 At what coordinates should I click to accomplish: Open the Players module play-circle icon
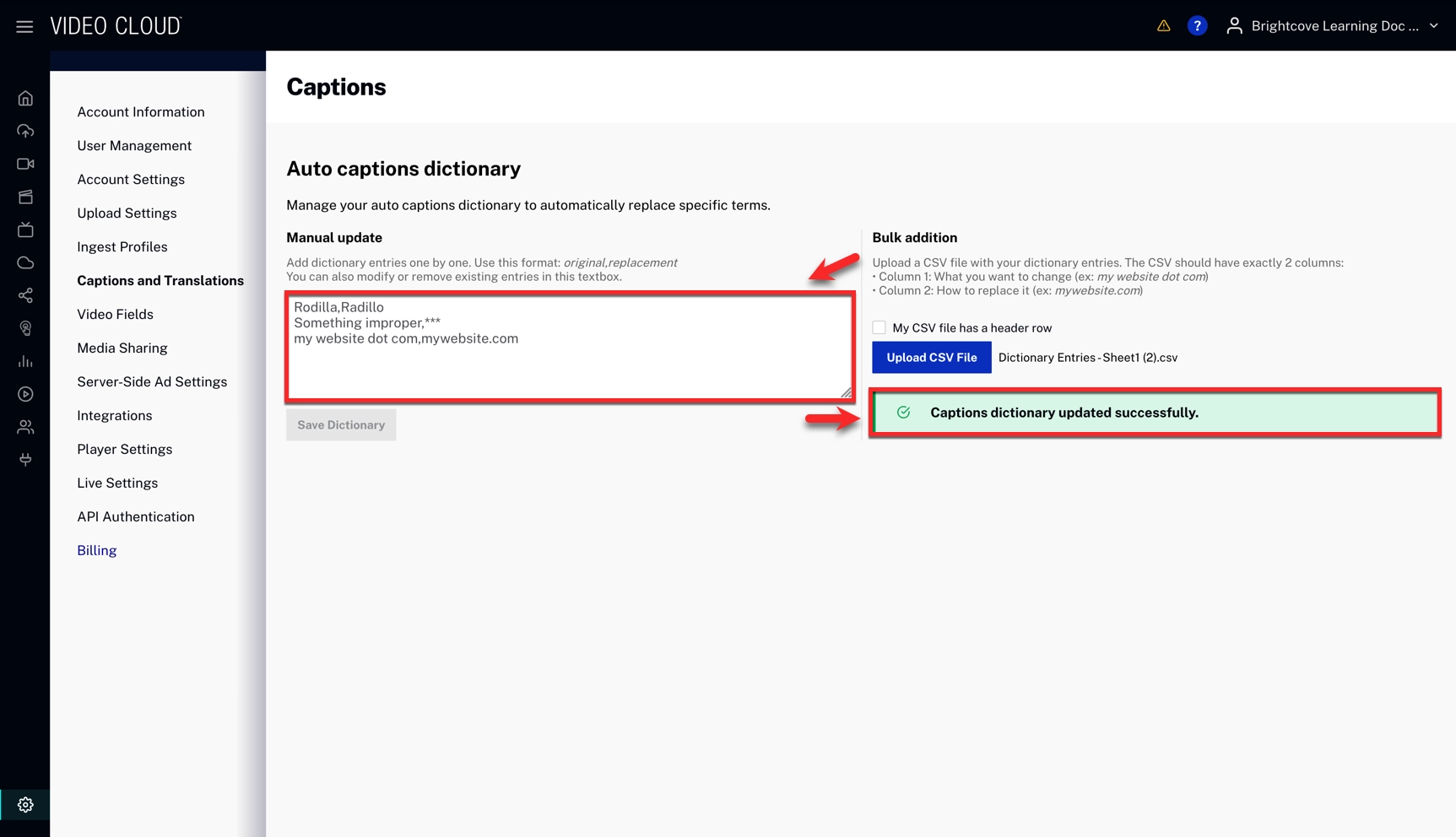click(x=25, y=394)
